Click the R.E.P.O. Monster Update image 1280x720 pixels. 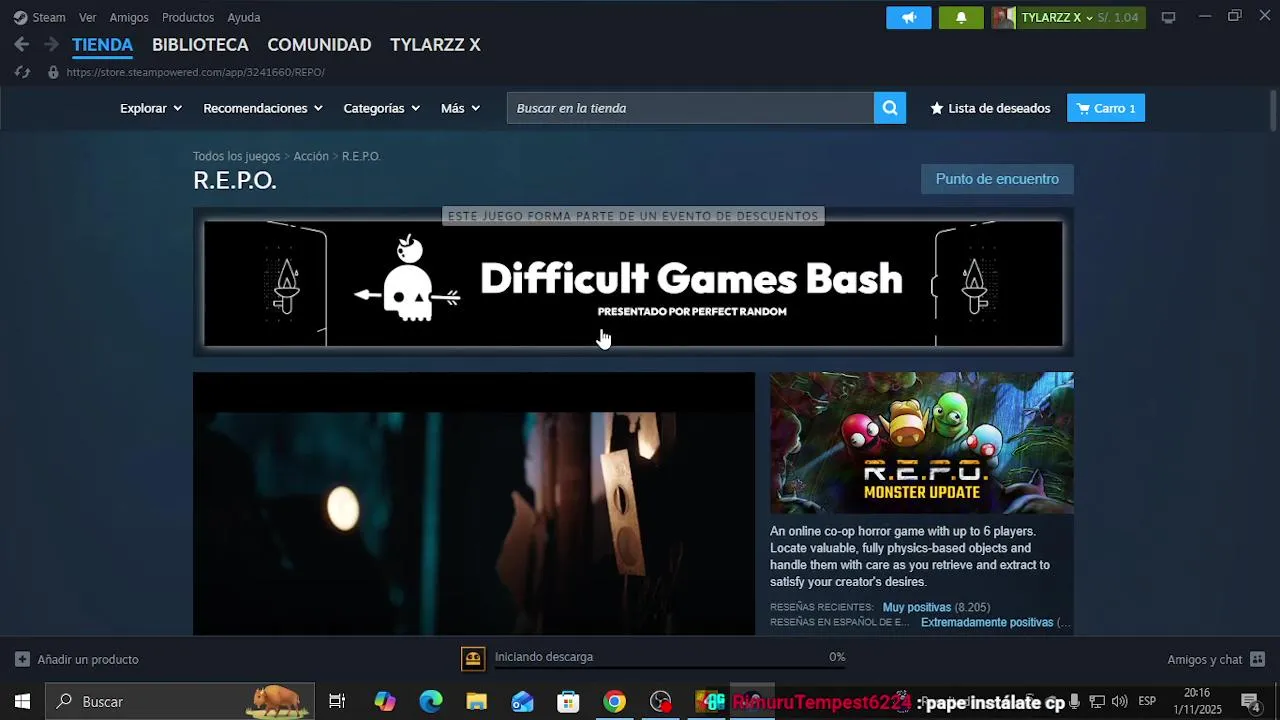922,443
